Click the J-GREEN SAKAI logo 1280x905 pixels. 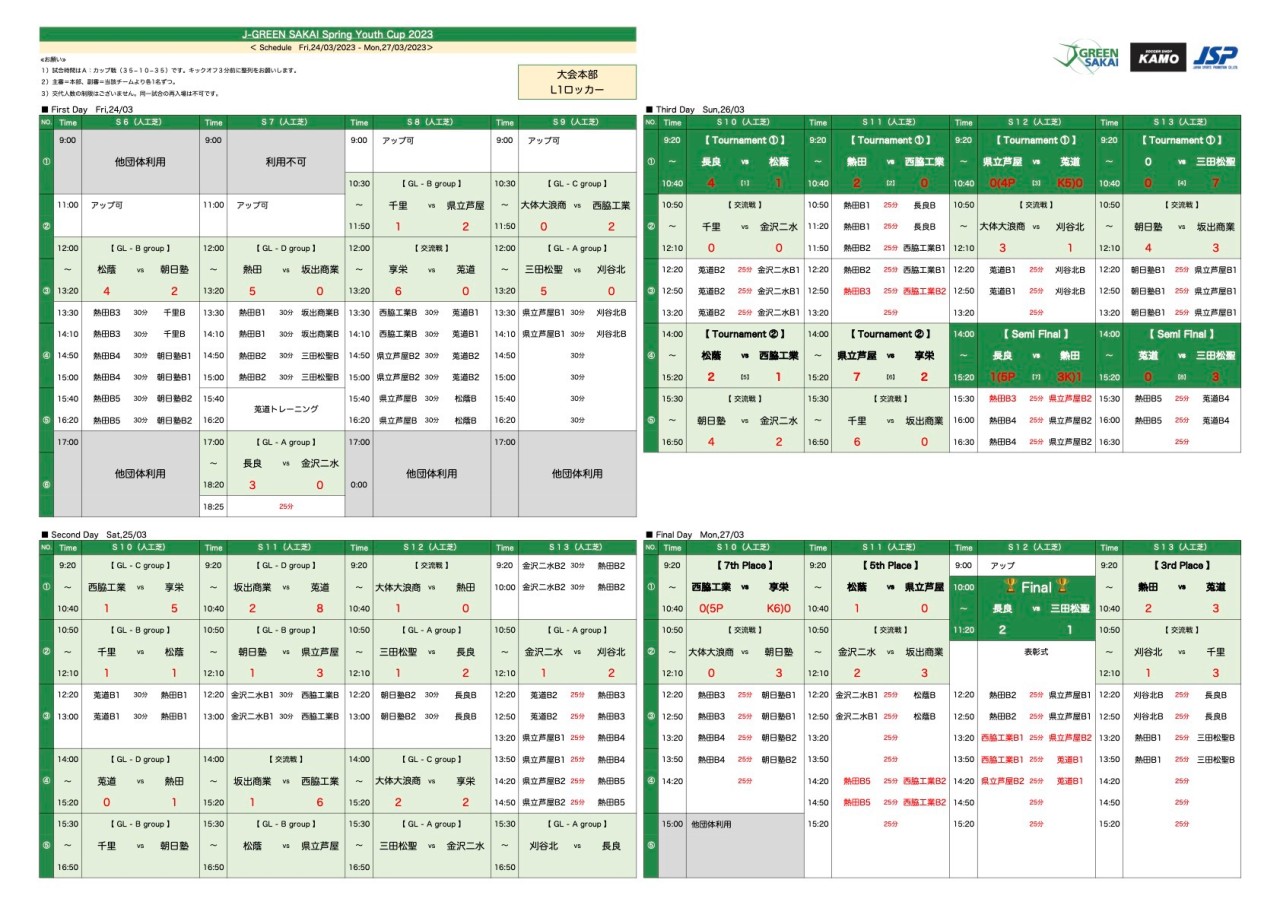[1086, 57]
